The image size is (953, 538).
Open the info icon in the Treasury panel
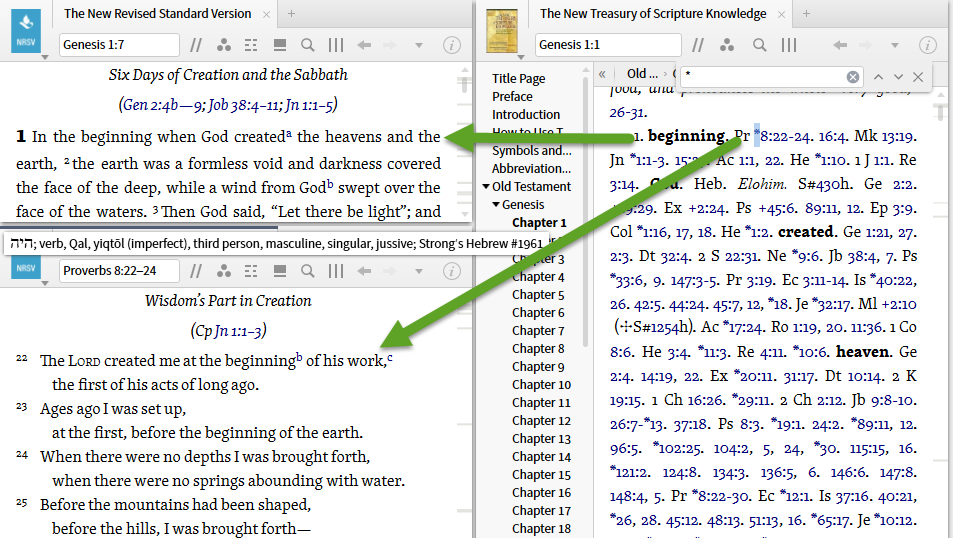[927, 45]
